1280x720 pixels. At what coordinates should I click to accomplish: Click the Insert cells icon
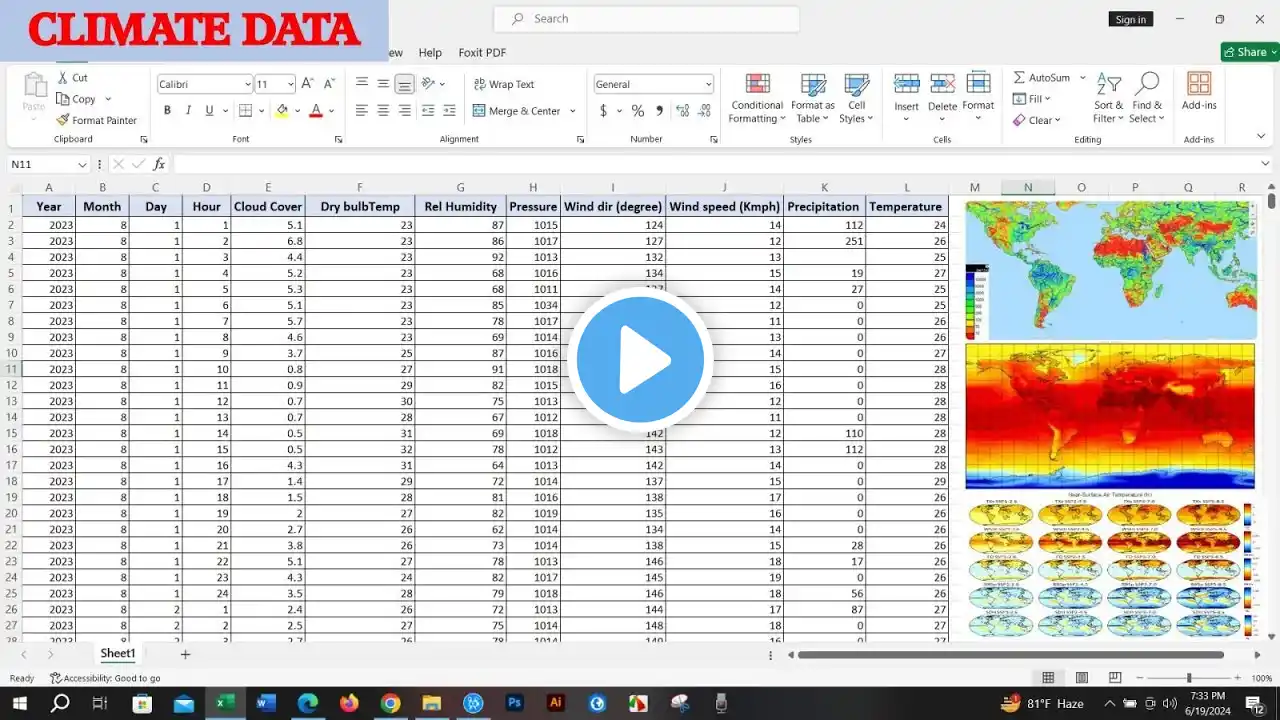point(906,86)
